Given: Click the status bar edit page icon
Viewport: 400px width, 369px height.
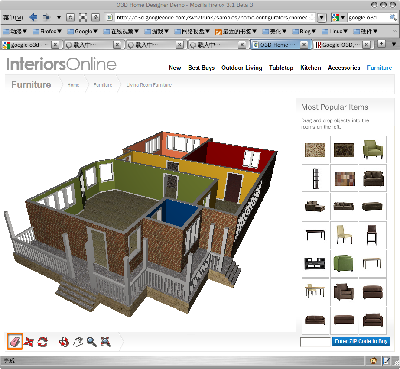Looking at the screenshot, I should point(387,361).
